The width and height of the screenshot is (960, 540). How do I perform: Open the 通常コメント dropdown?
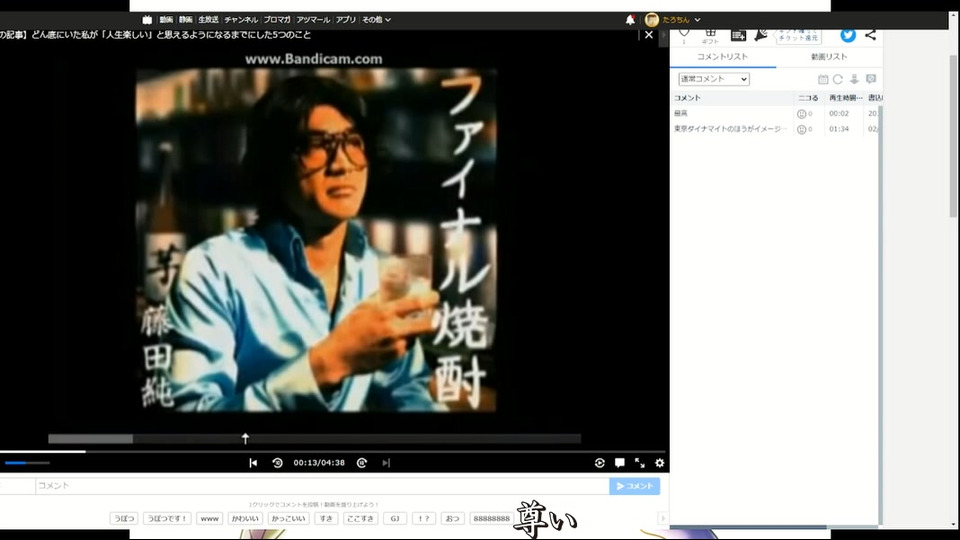point(714,79)
